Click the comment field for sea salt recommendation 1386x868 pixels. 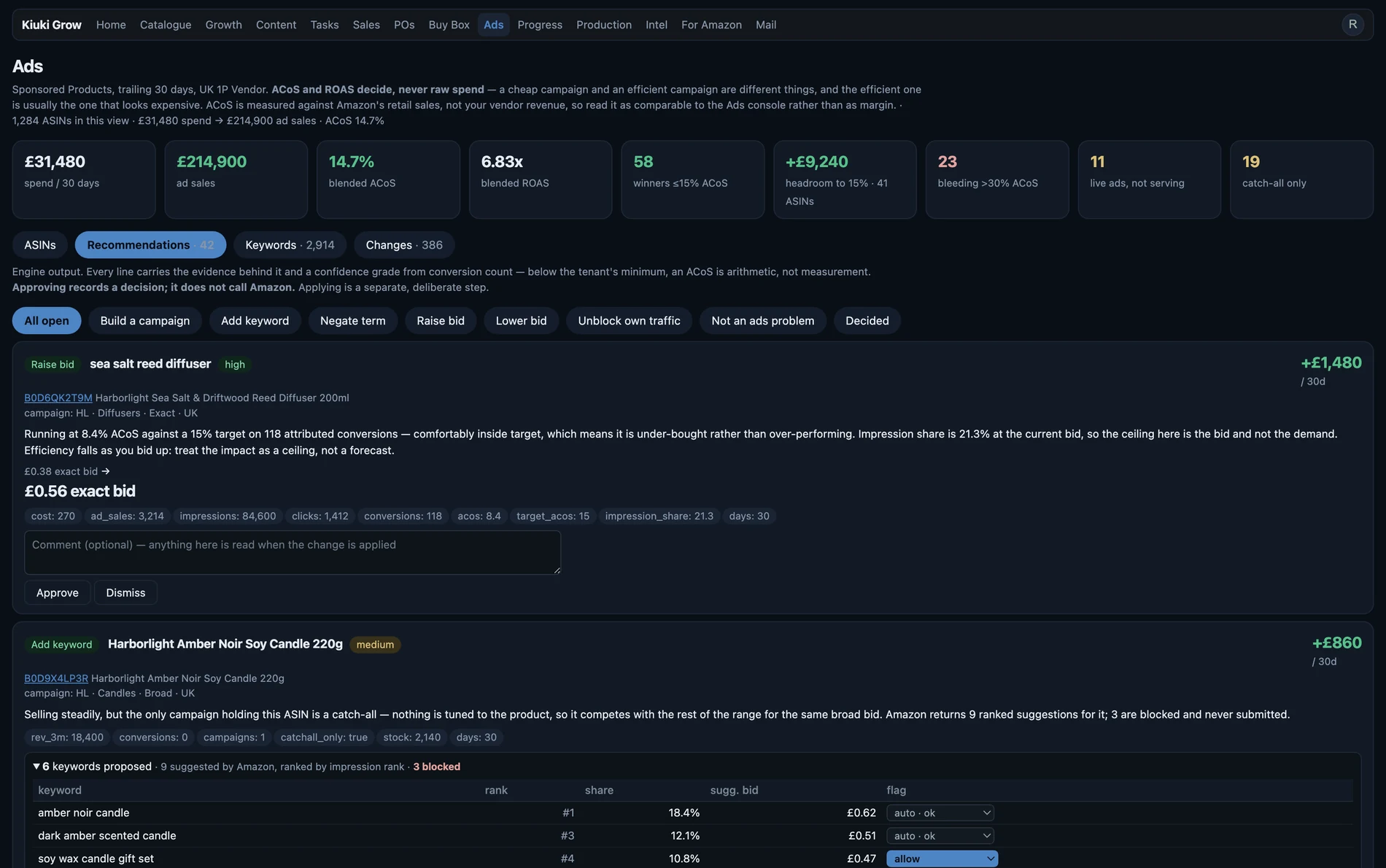293,552
